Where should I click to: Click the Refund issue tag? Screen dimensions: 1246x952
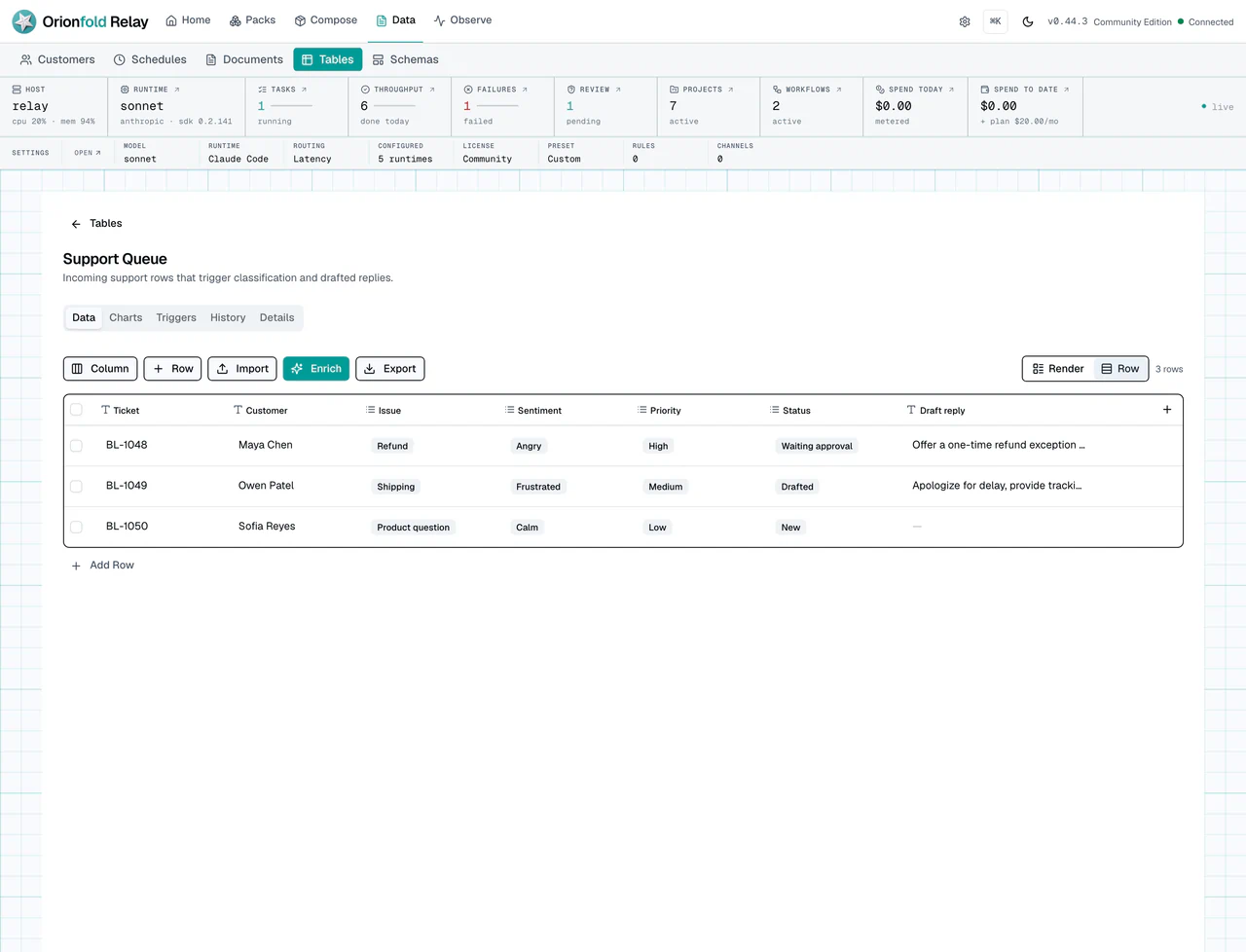pos(392,446)
